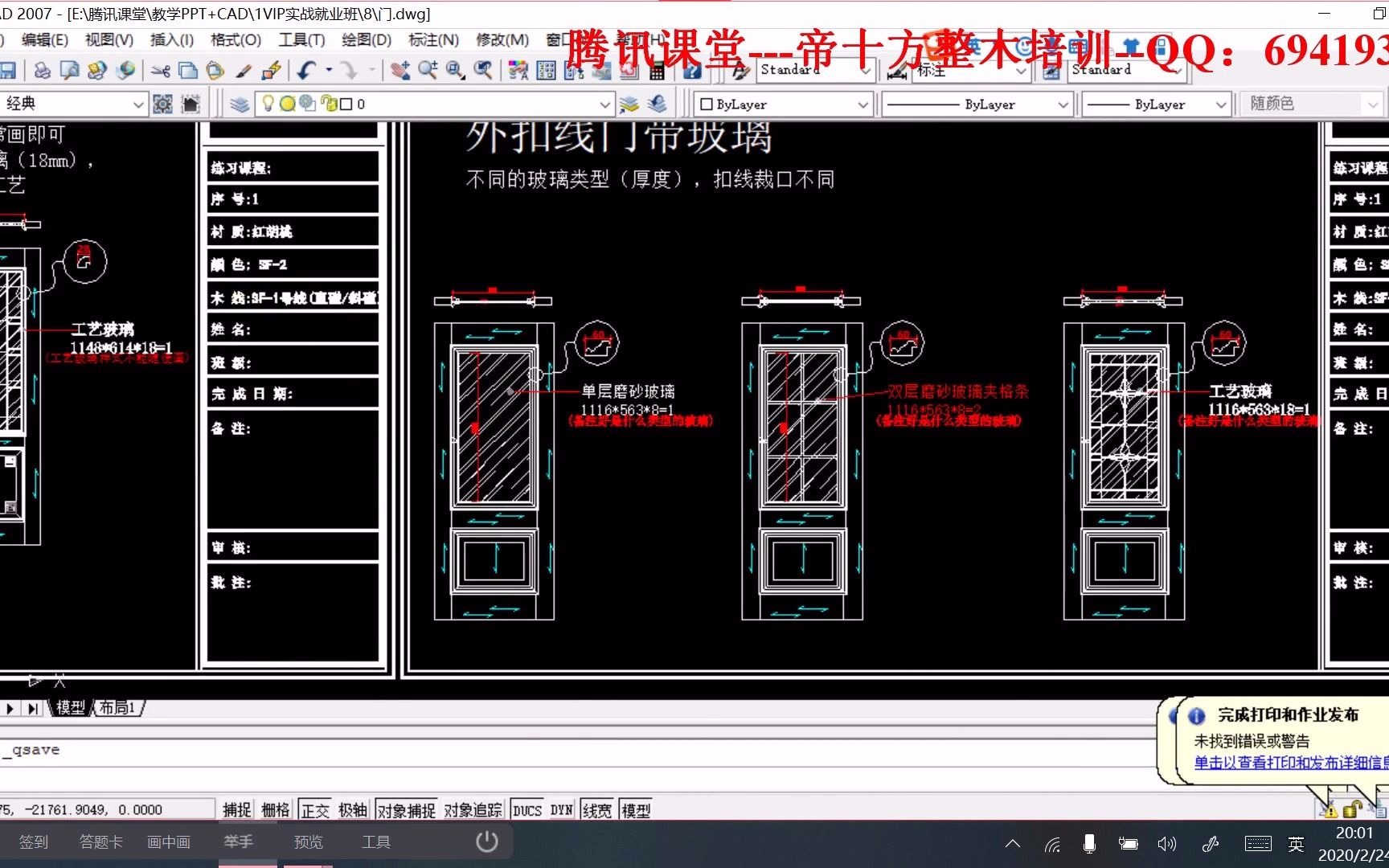
Task: Open the ByLayer lineweight dropdown
Action: (1221, 104)
